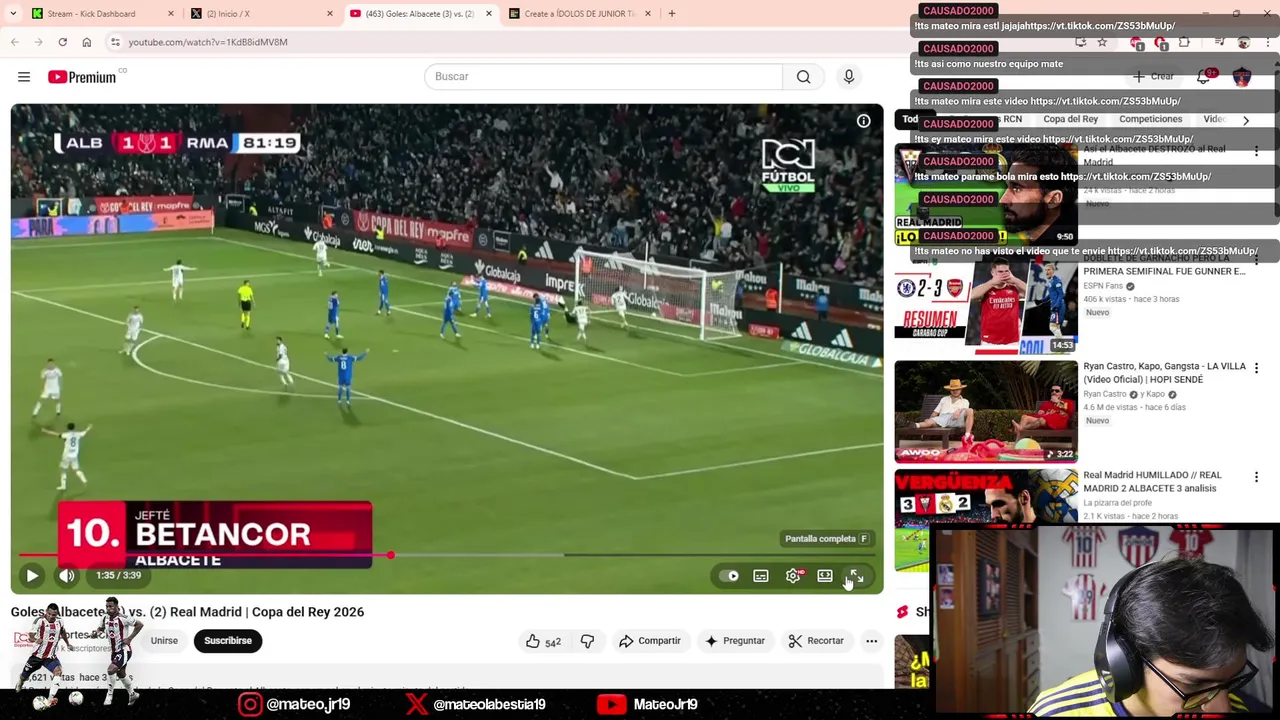This screenshot has height=720, width=1280.
Task: Click the 1:35 / 3:39 time display
Action: point(119,575)
